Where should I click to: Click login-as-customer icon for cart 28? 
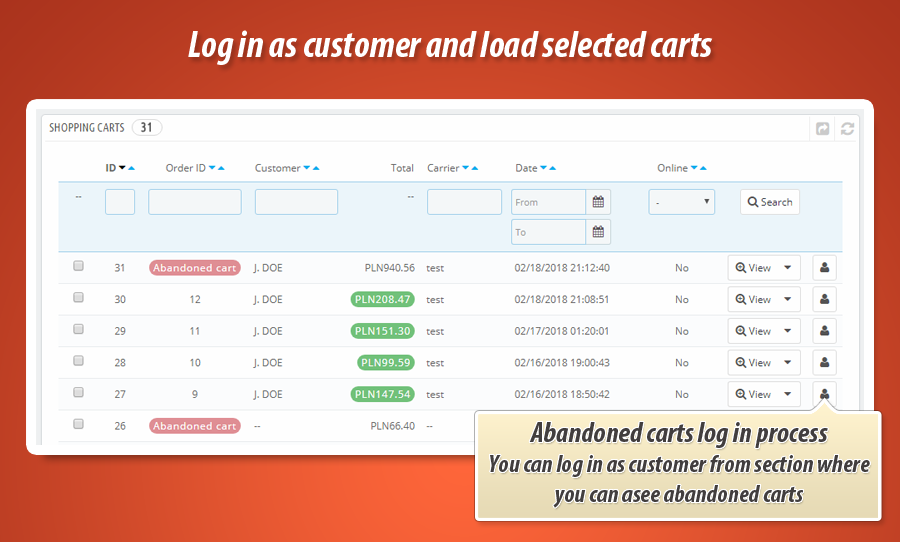824,362
